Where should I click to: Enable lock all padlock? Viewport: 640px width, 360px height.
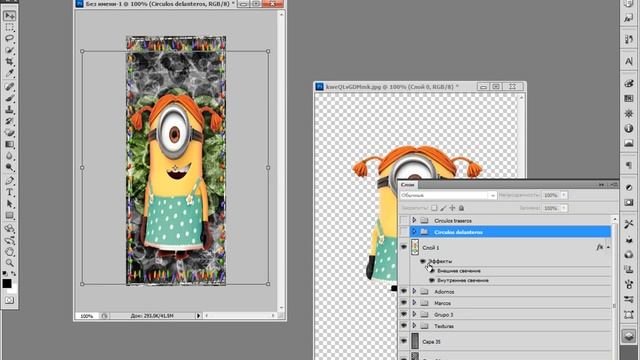pos(461,208)
